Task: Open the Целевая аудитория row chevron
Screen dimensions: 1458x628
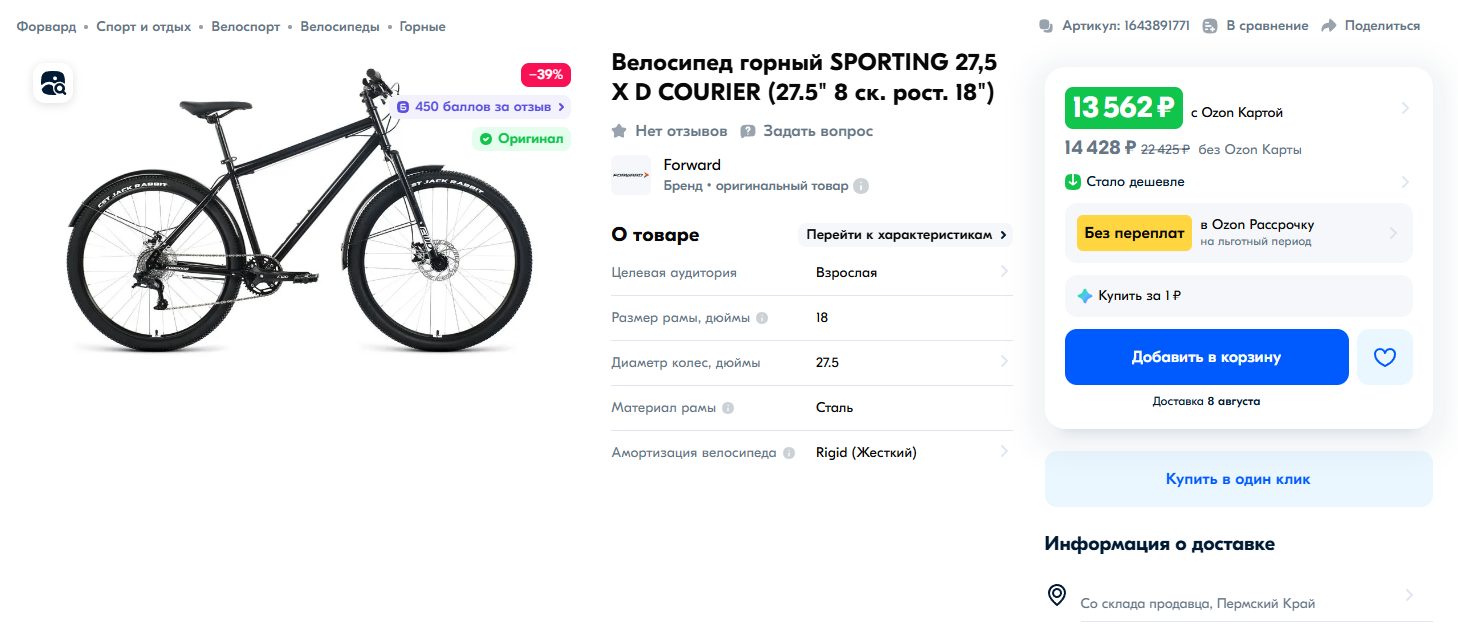Action: pyautogui.click(x=1004, y=272)
